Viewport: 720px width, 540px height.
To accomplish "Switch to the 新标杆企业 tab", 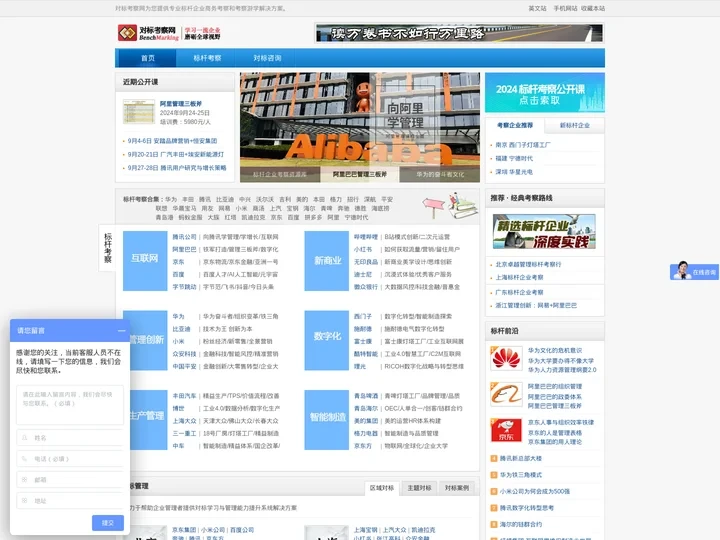I will [574, 125].
